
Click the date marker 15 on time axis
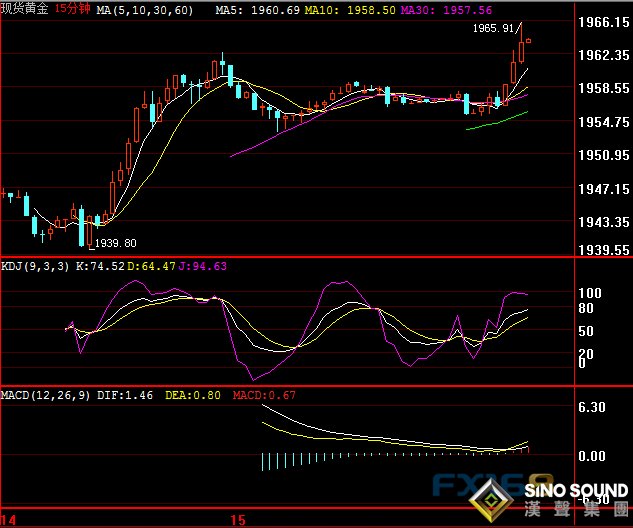pyautogui.click(x=238, y=520)
